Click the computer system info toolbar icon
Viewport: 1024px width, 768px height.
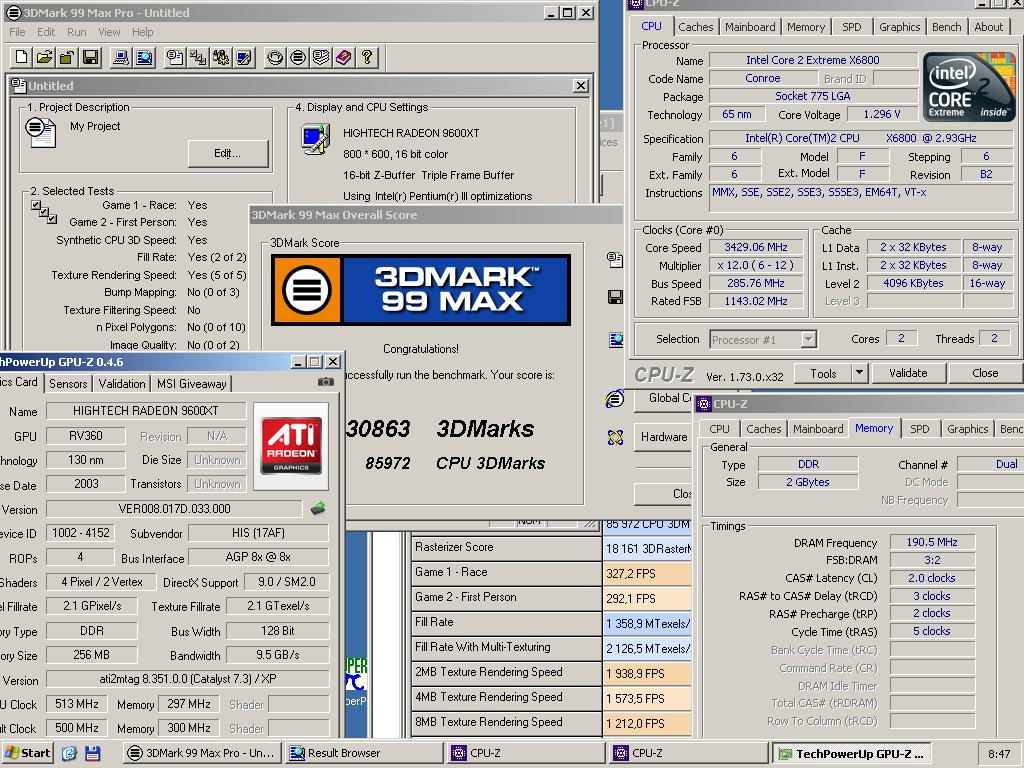120,57
